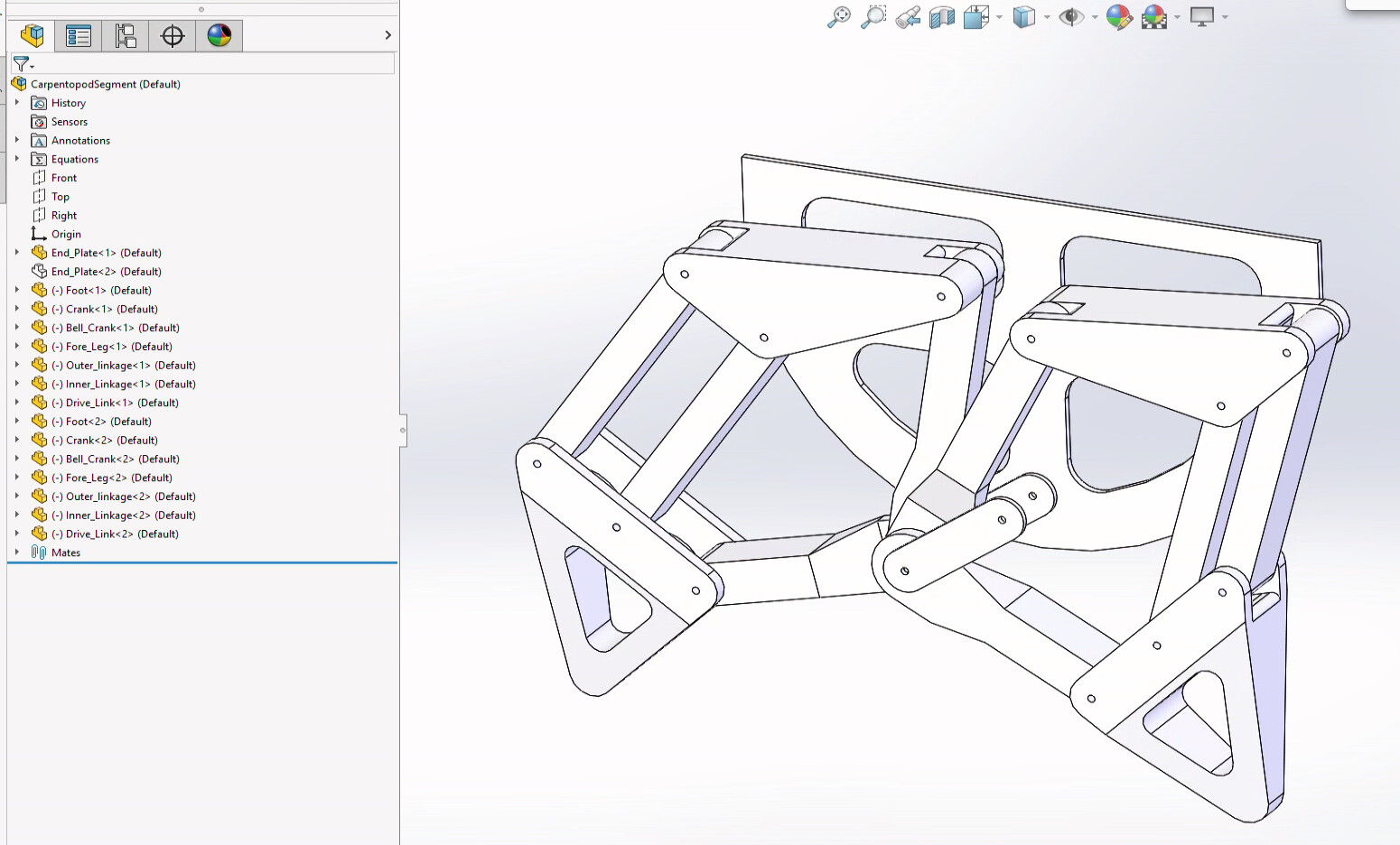
Task: Select the Zoom to Area tool
Action: 873,17
